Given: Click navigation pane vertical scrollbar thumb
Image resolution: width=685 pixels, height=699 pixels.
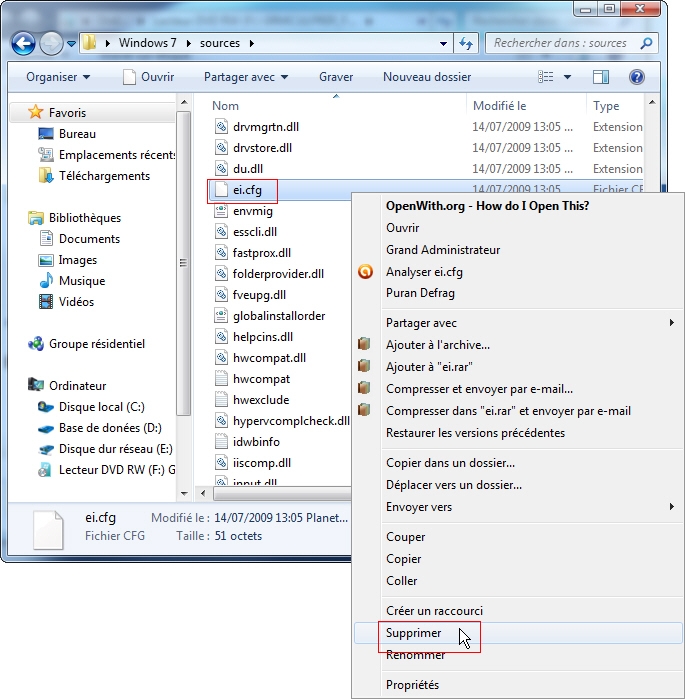Looking at the screenshot, I should 183,263.
